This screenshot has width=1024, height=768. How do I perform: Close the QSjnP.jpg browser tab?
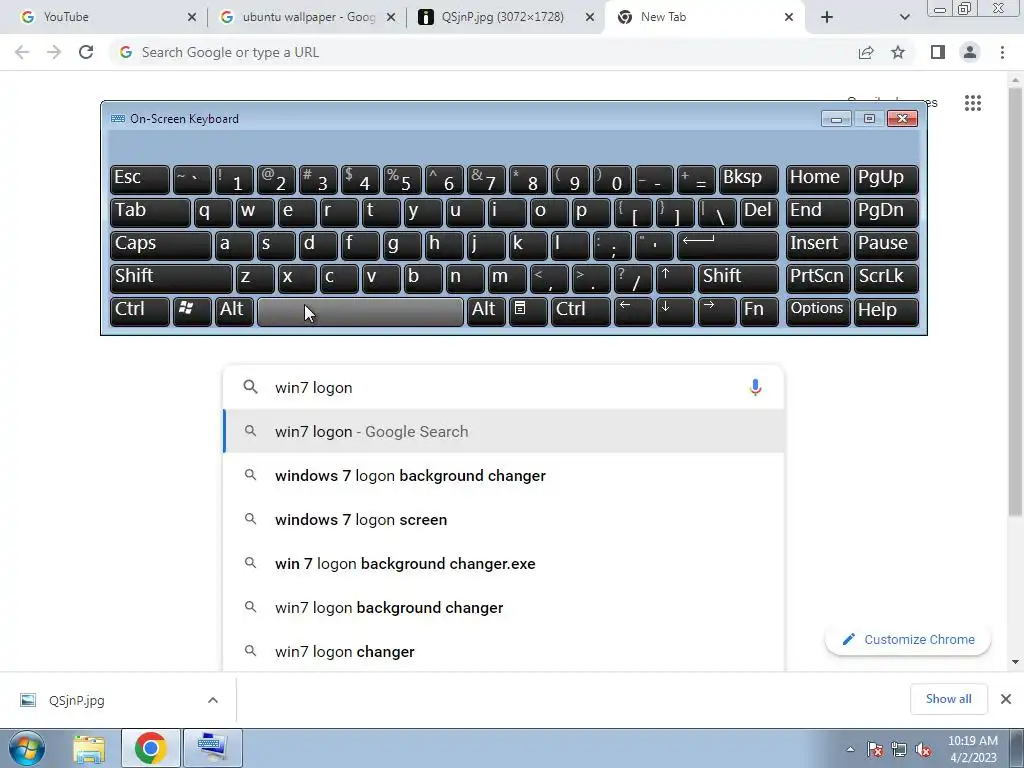point(590,17)
